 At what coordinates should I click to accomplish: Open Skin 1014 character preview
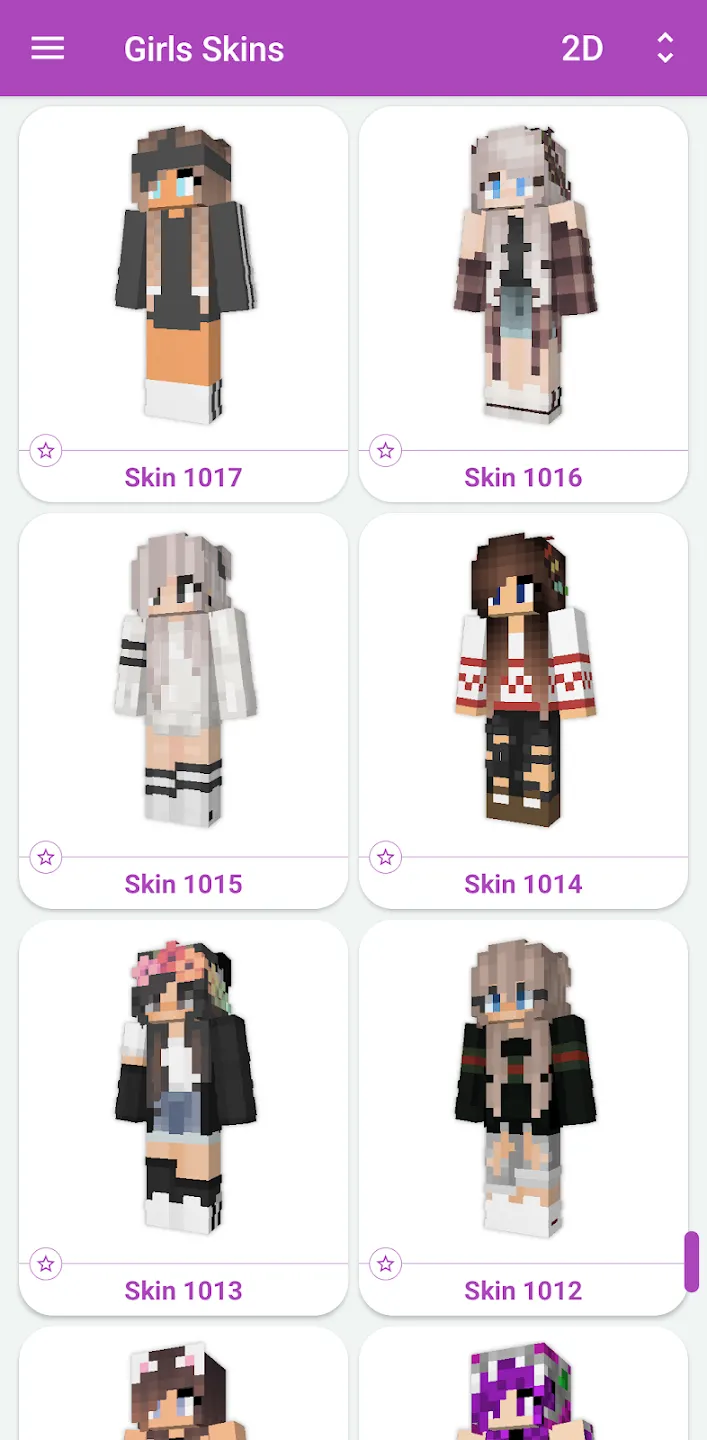coord(524,680)
